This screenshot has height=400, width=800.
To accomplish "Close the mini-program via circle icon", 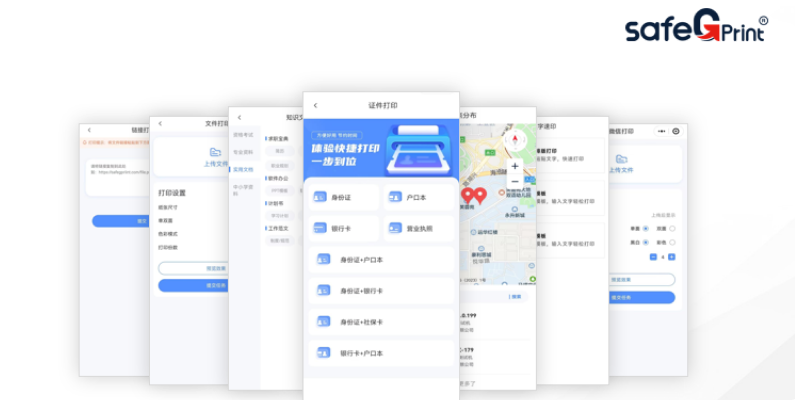I will pyautogui.click(x=676, y=131).
